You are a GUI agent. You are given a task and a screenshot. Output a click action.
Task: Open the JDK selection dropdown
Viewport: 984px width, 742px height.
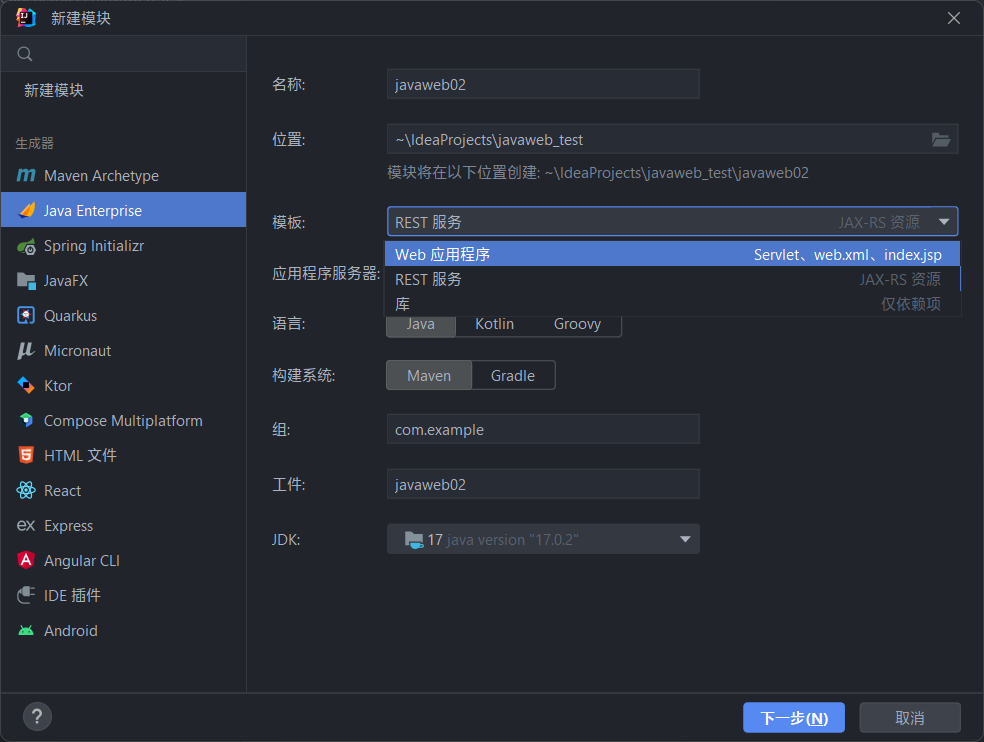tap(685, 539)
